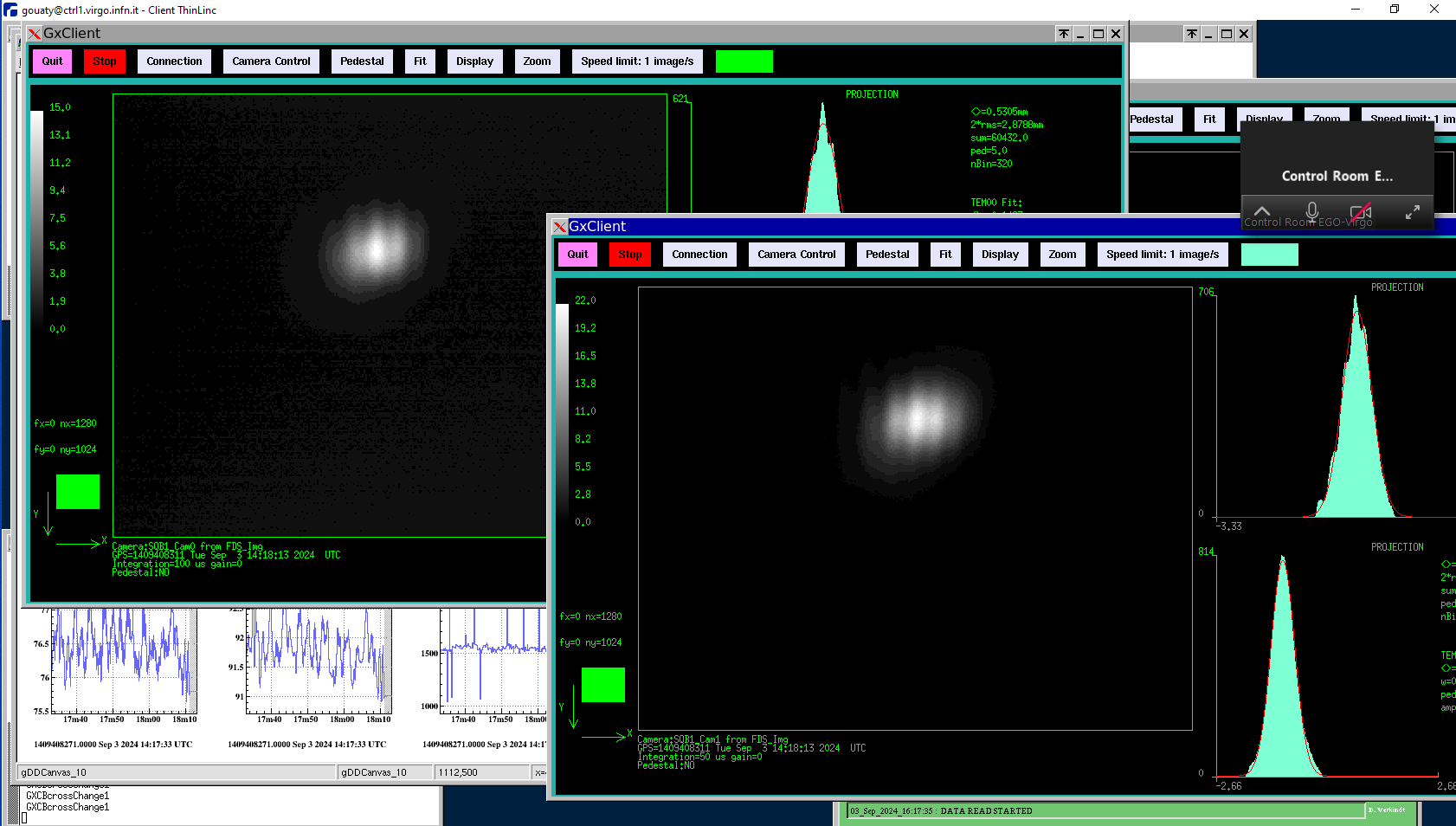Image resolution: width=1456 pixels, height=826 pixels.
Task: Click 'Camera:SQB1_Cam1 from FDS_Img' text in front GxClient
Action: (x=713, y=739)
